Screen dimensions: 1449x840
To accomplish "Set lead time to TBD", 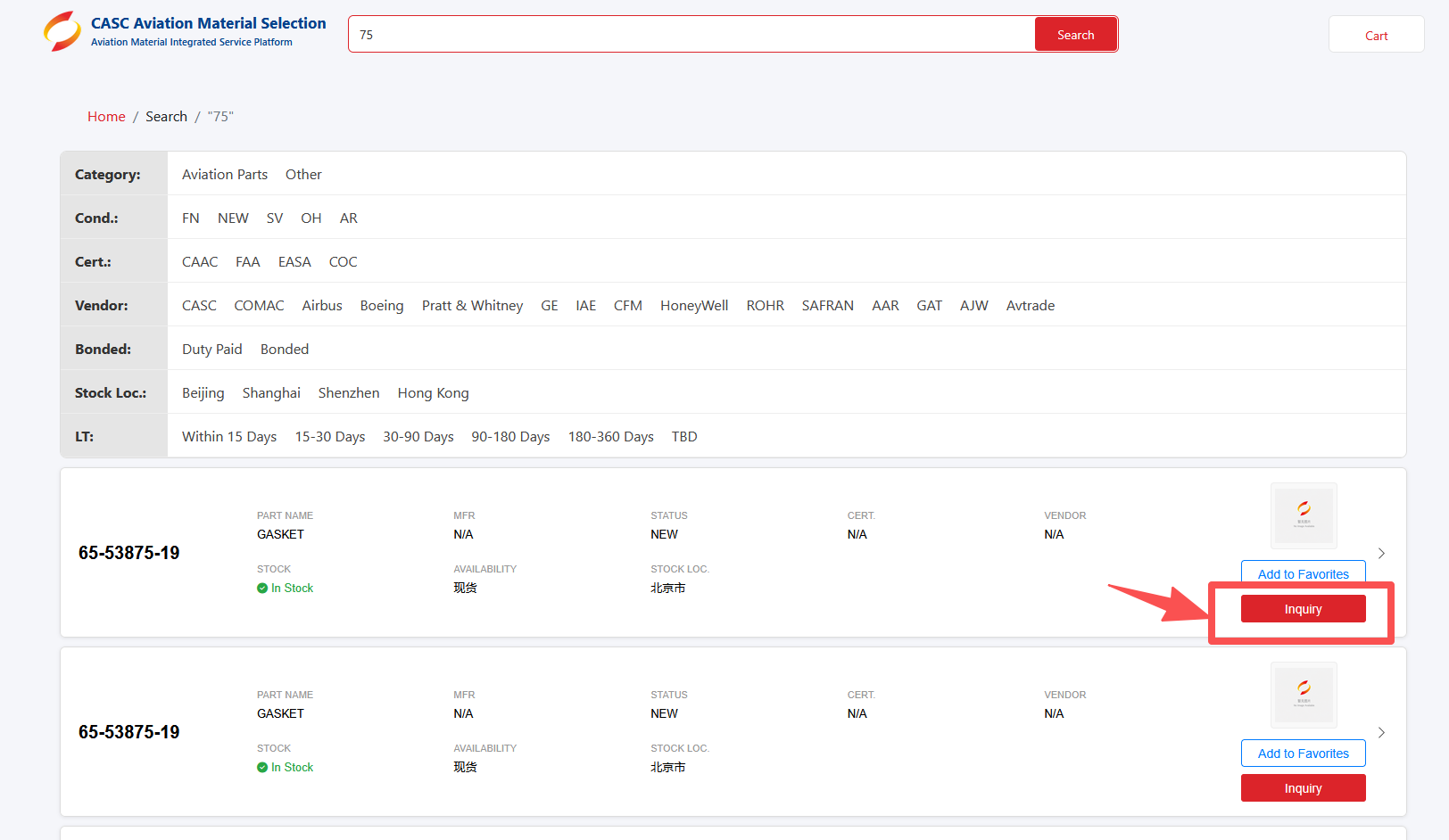I will click(x=684, y=437).
